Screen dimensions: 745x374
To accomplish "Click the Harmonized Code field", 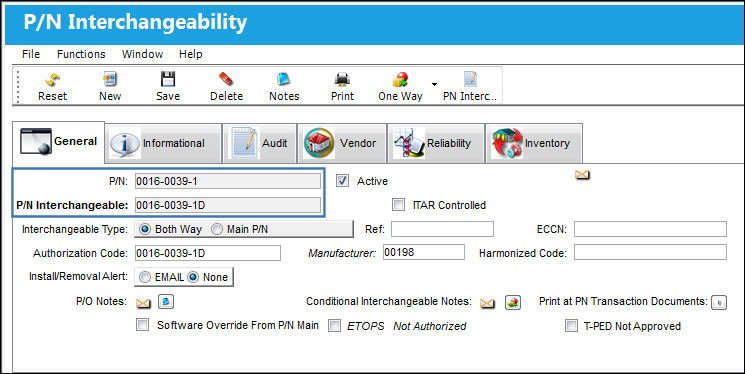I will click(x=650, y=252).
